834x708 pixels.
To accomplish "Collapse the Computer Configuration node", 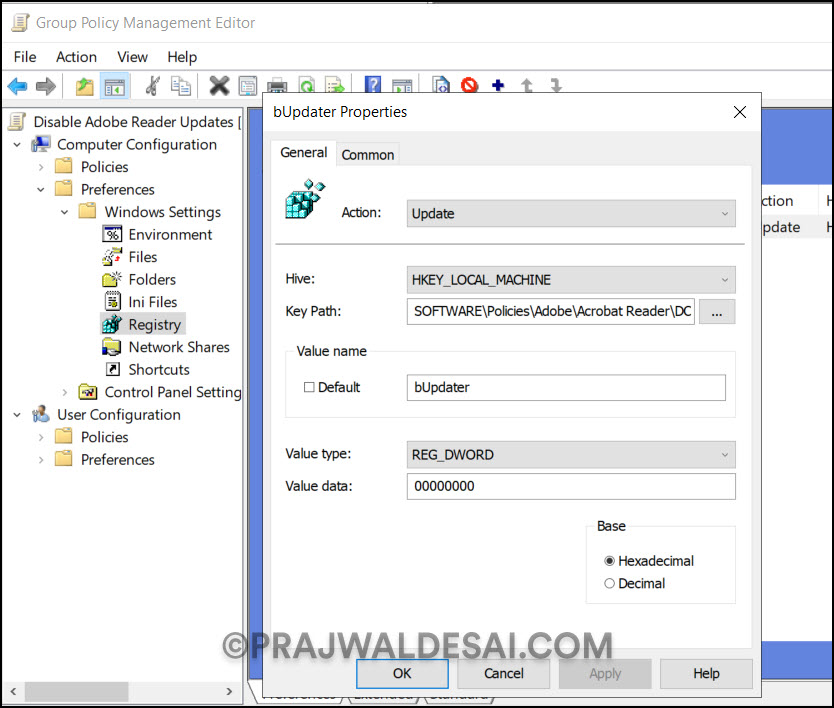I will (17, 145).
